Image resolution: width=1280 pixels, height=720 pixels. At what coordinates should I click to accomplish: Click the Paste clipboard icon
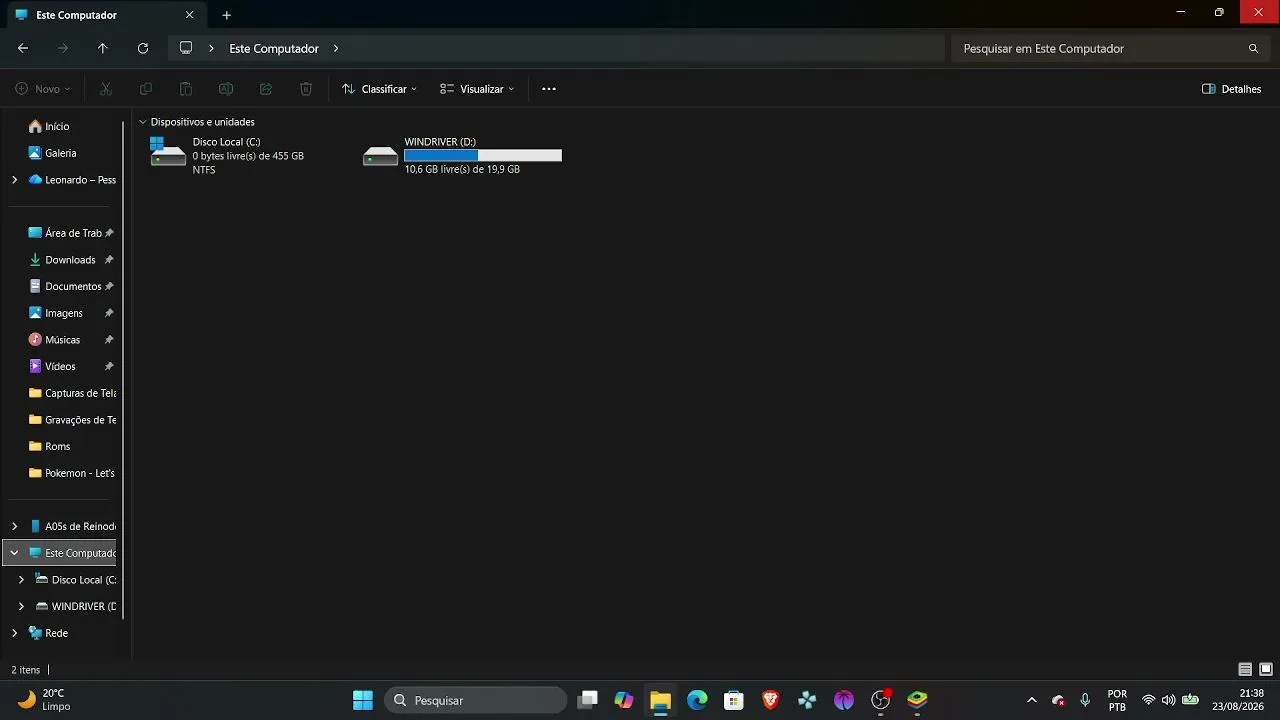186,89
